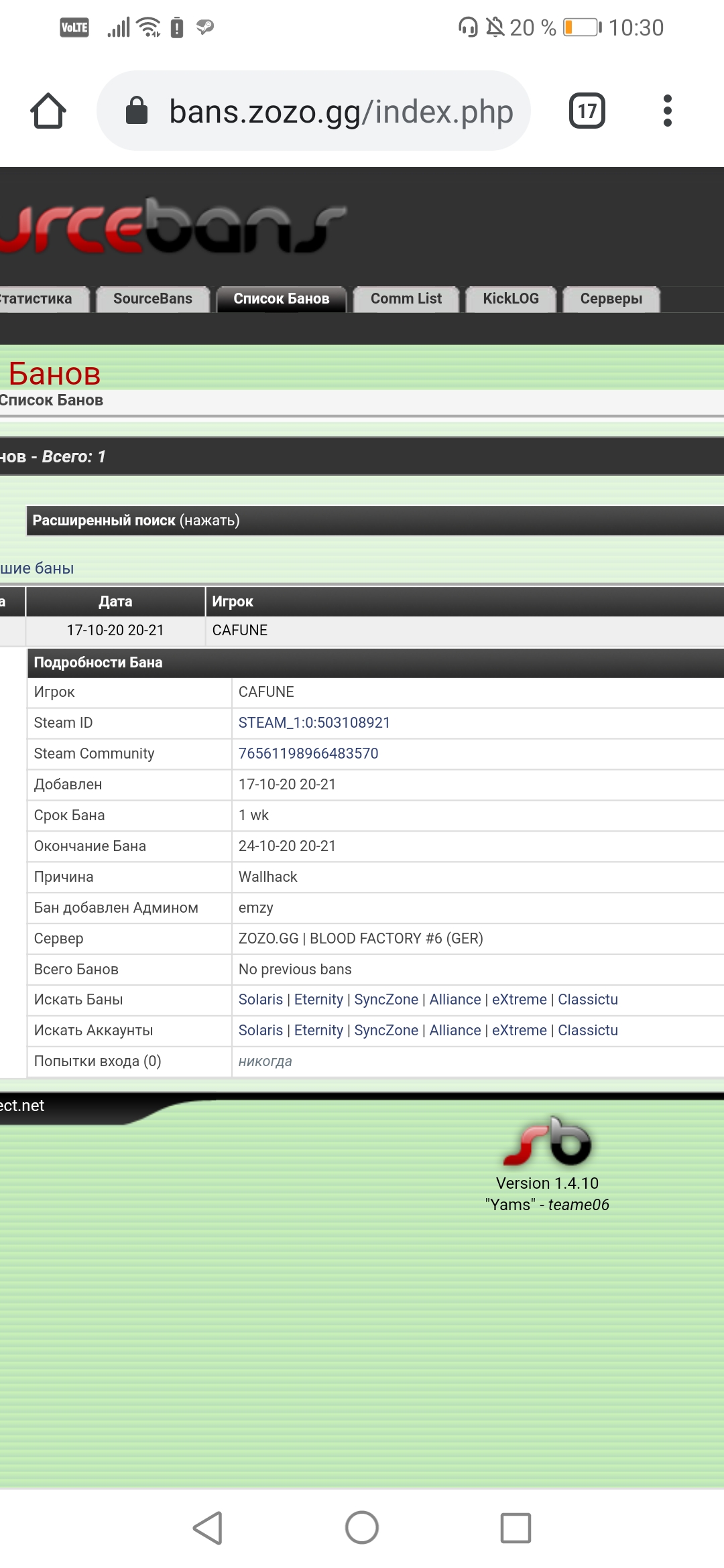Viewport: 724px width, 1568px height.
Task: Search accounts on Eternity in Искать Аккаунты row
Action: pyautogui.click(x=318, y=1031)
